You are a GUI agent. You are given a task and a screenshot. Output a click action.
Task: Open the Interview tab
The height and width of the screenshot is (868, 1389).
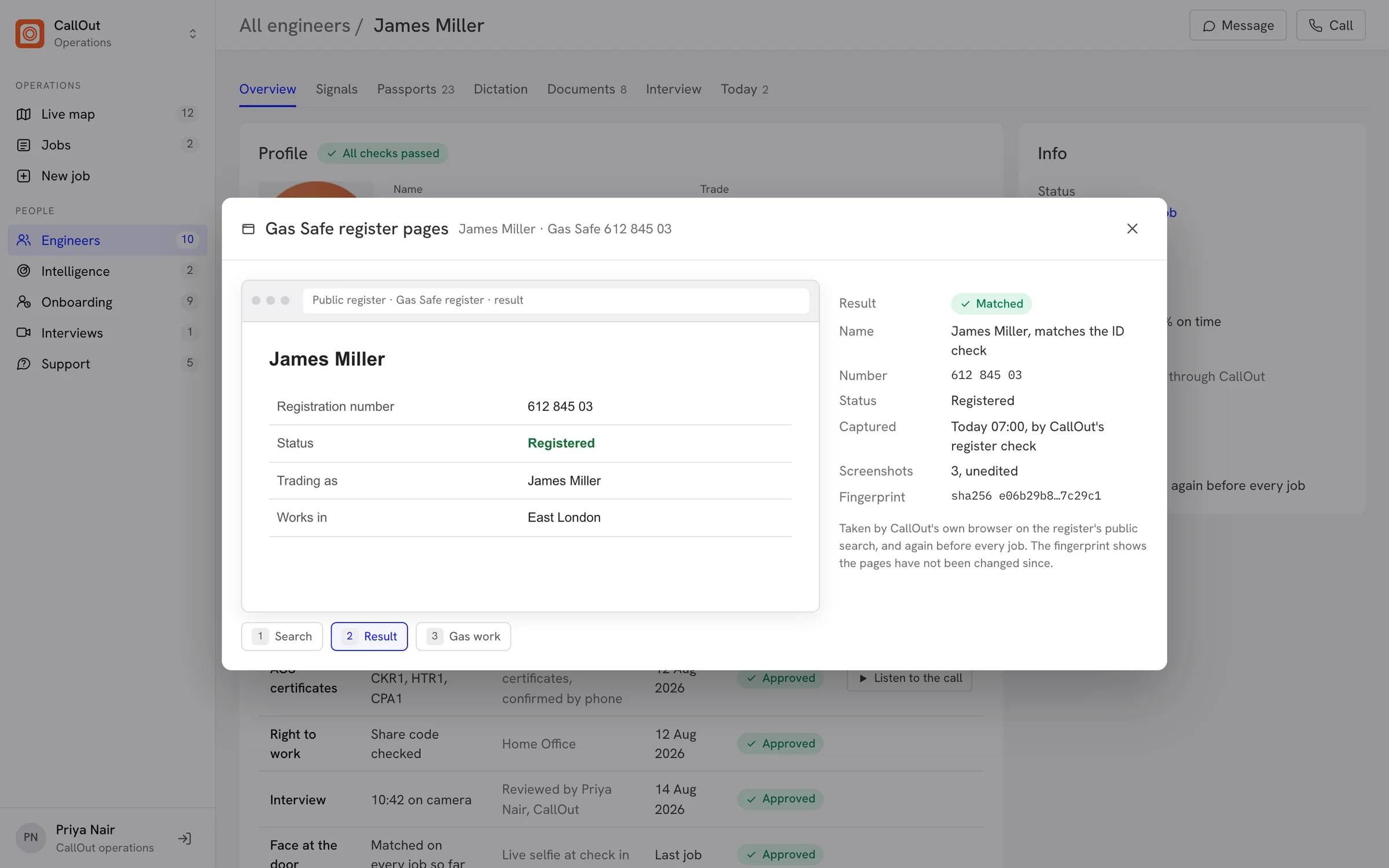[673, 89]
